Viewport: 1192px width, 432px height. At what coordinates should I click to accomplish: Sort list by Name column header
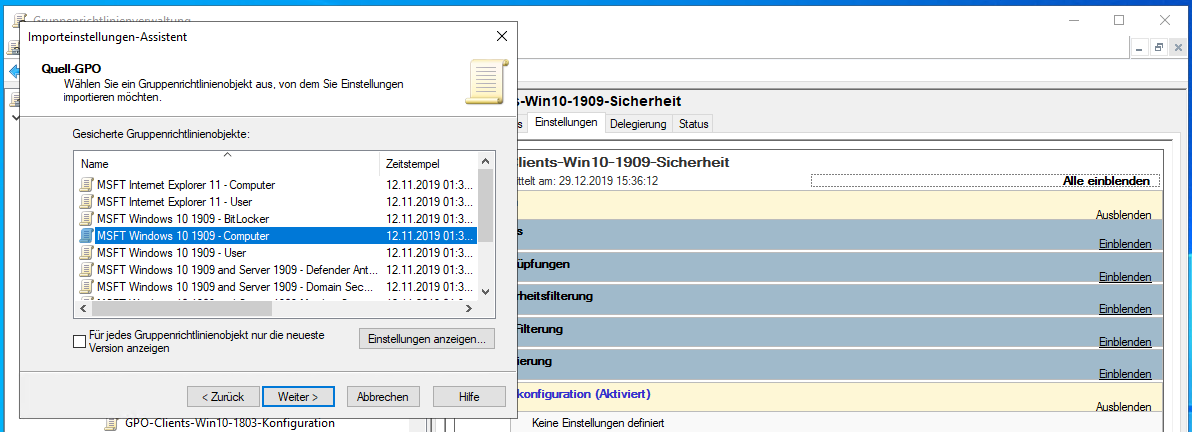(x=227, y=164)
